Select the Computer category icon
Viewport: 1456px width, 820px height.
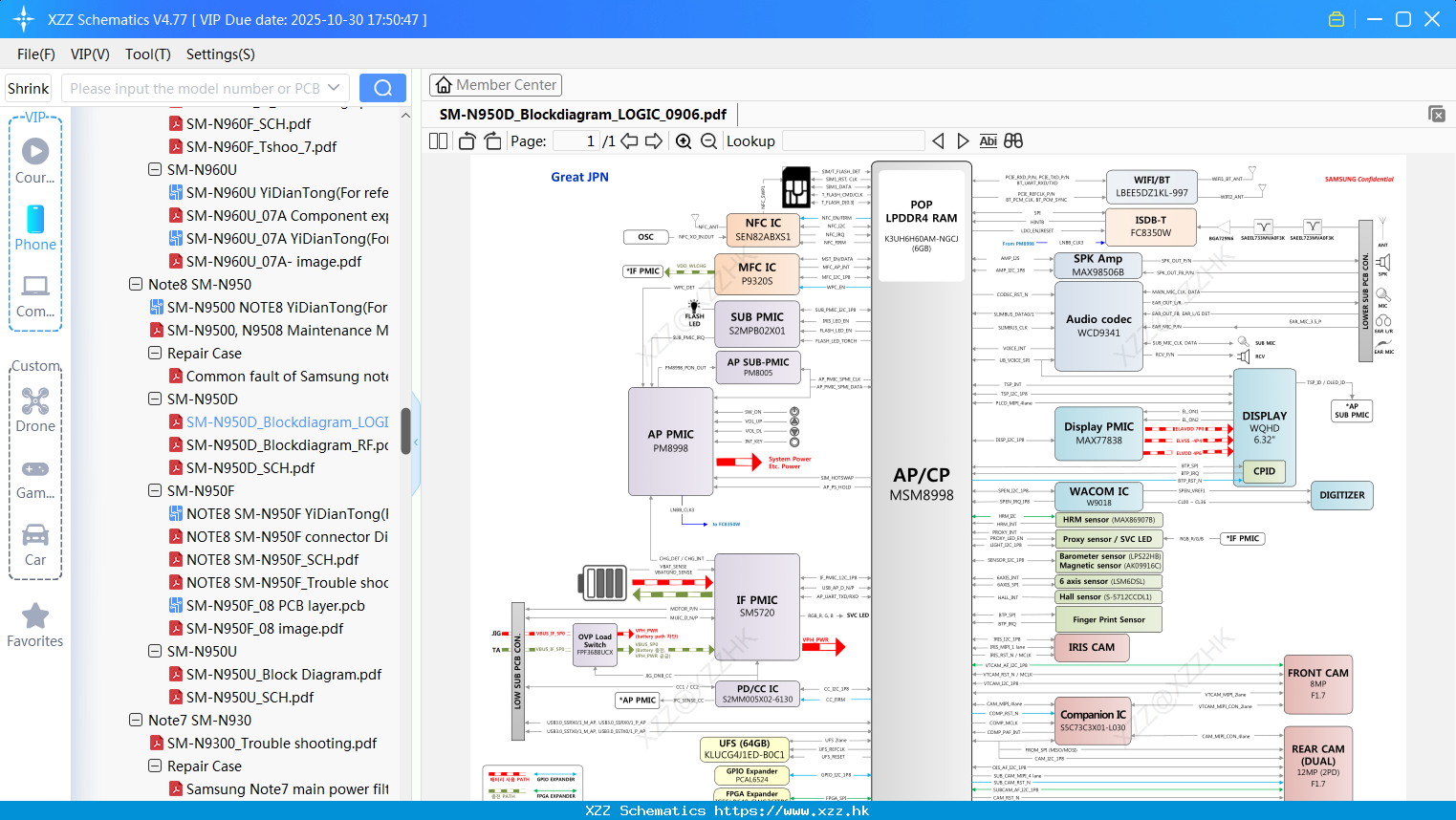35,296
